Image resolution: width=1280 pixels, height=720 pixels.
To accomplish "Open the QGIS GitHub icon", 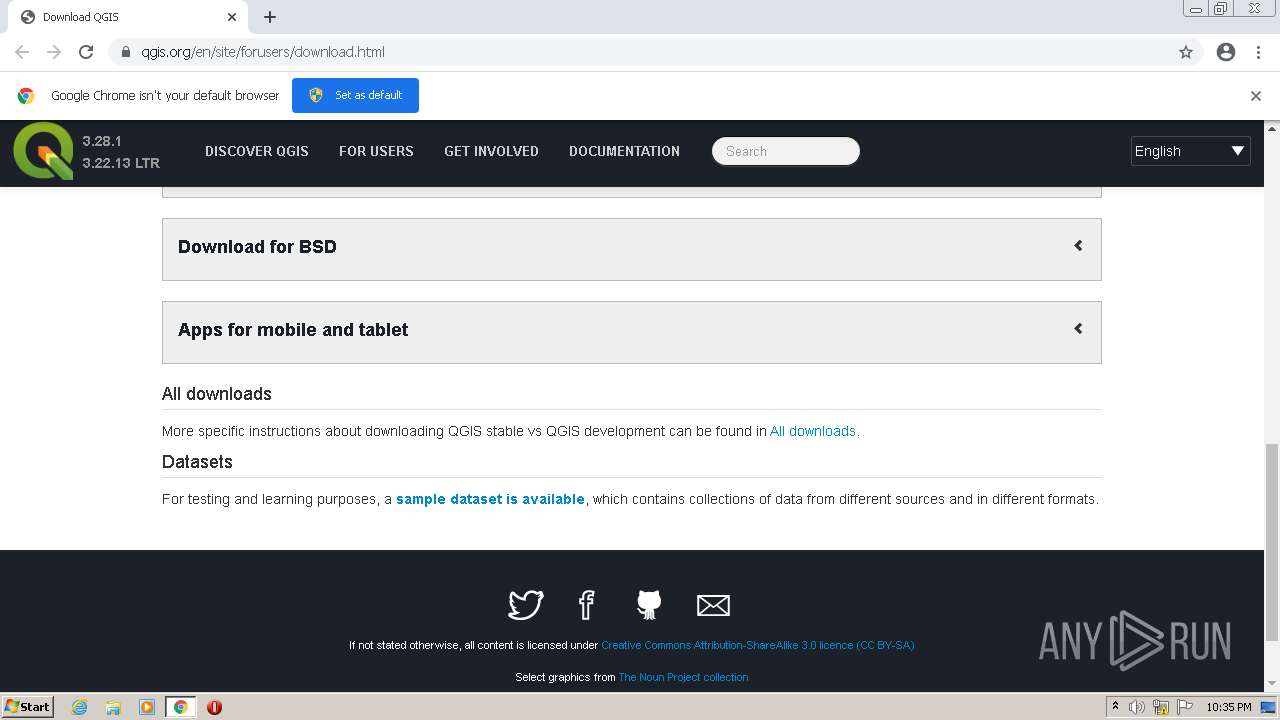I will click(x=649, y=604).
